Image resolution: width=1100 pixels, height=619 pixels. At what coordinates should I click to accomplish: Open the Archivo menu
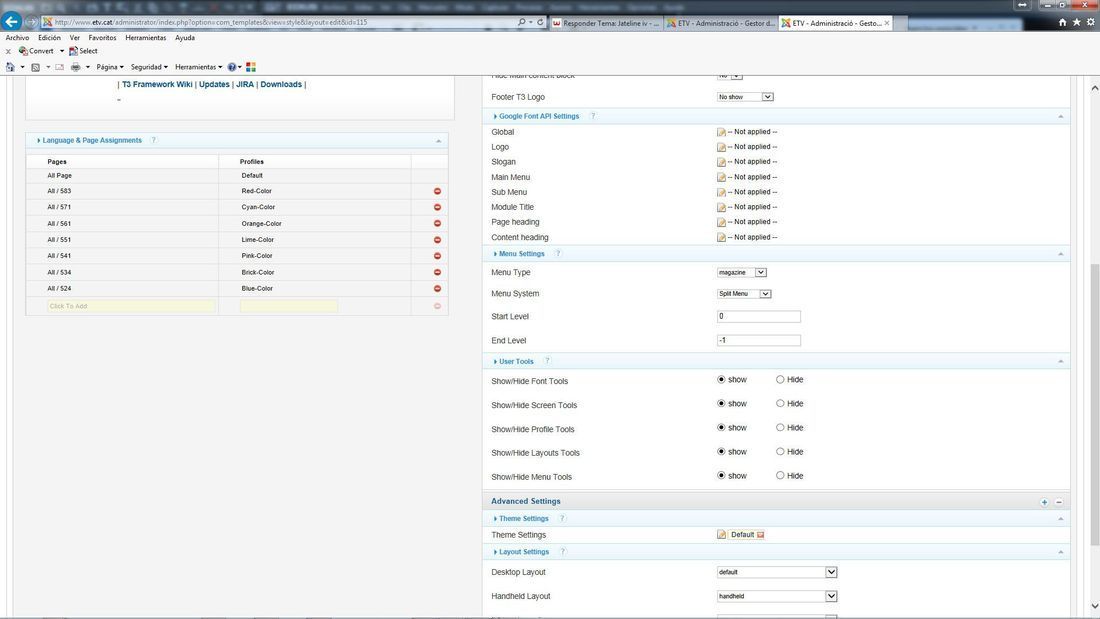18,38
